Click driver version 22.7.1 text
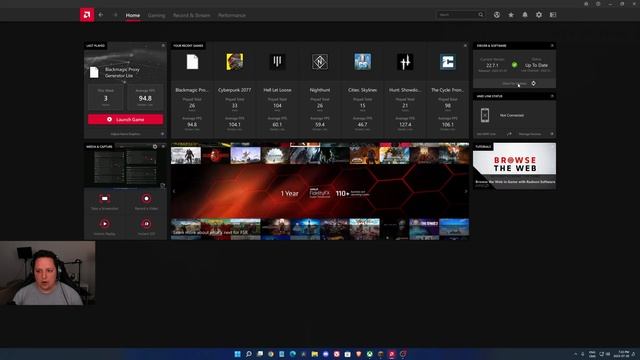This screenshot has height=360, width=640. [492, 65]
